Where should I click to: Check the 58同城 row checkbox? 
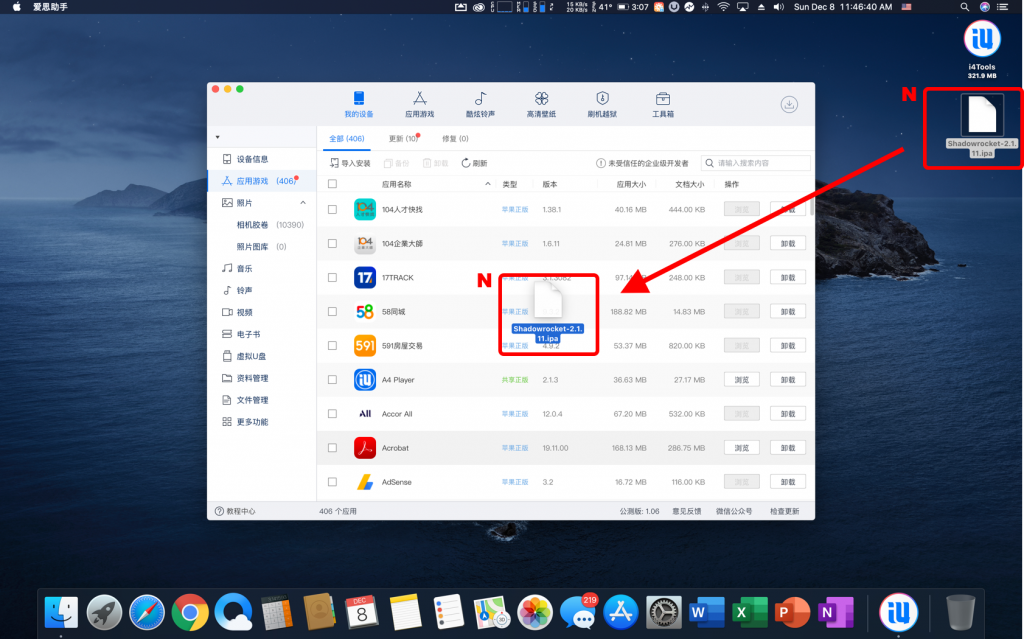click(332, 312)
